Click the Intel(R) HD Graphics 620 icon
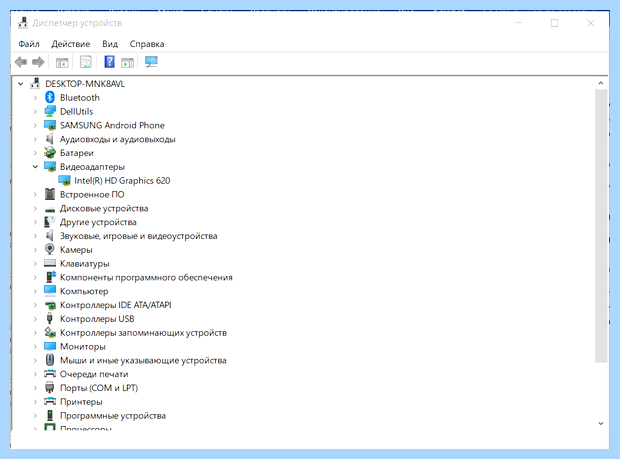Screen dimensions: 620x459 point(64,180)
